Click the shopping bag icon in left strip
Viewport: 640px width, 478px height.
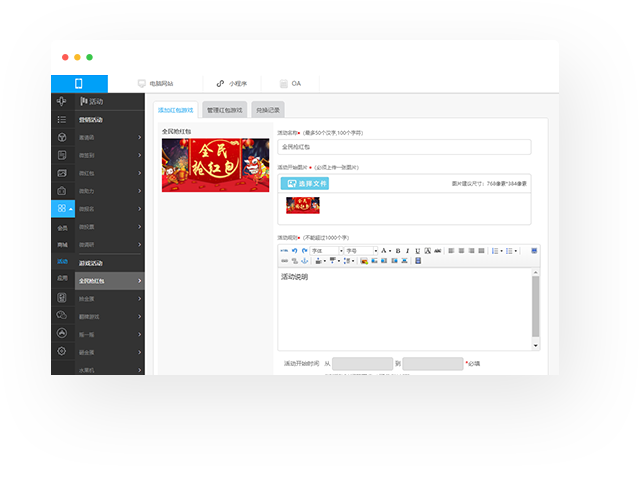click(x=62, y=191)
